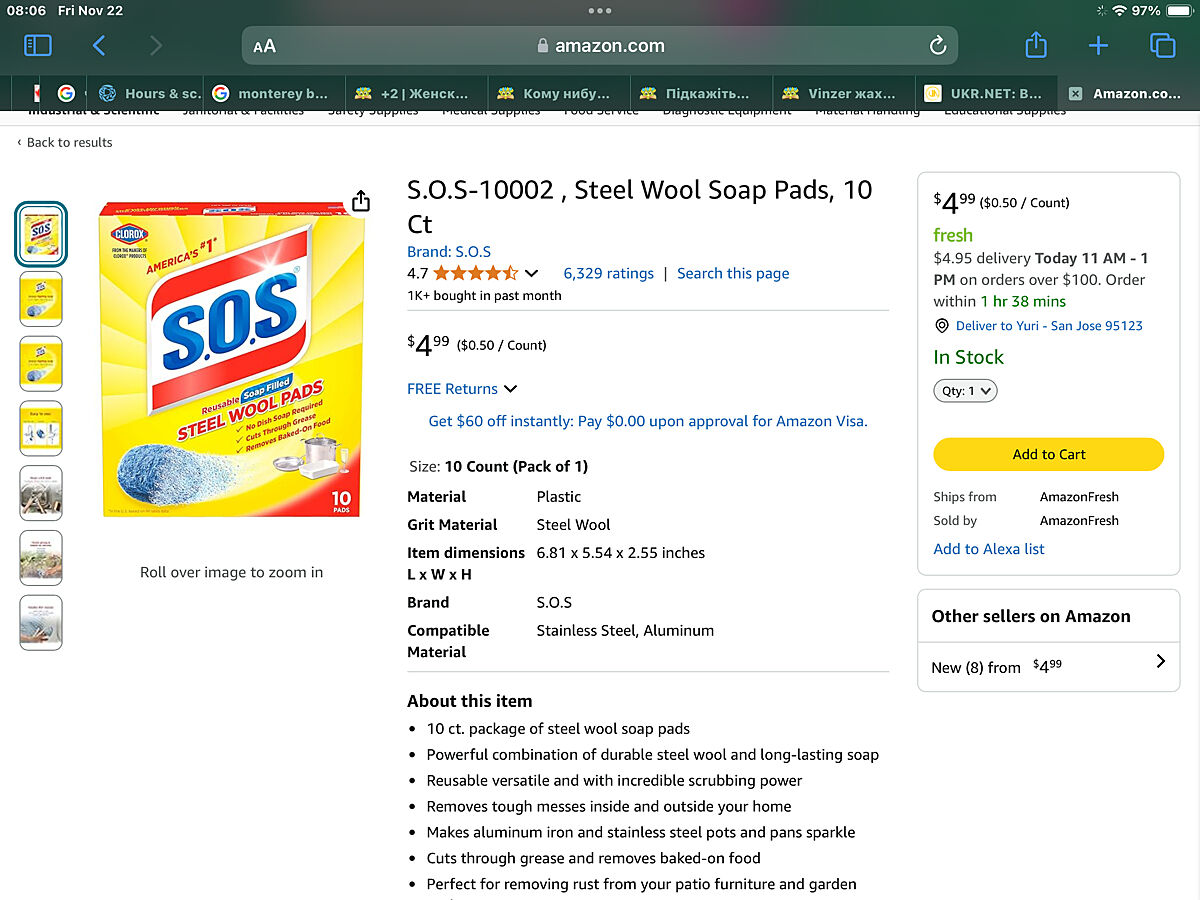The width and height of the screenshot is (1200, 900).
Task: Expand the star ratings breakdown chevron
Action: point(532,273)
